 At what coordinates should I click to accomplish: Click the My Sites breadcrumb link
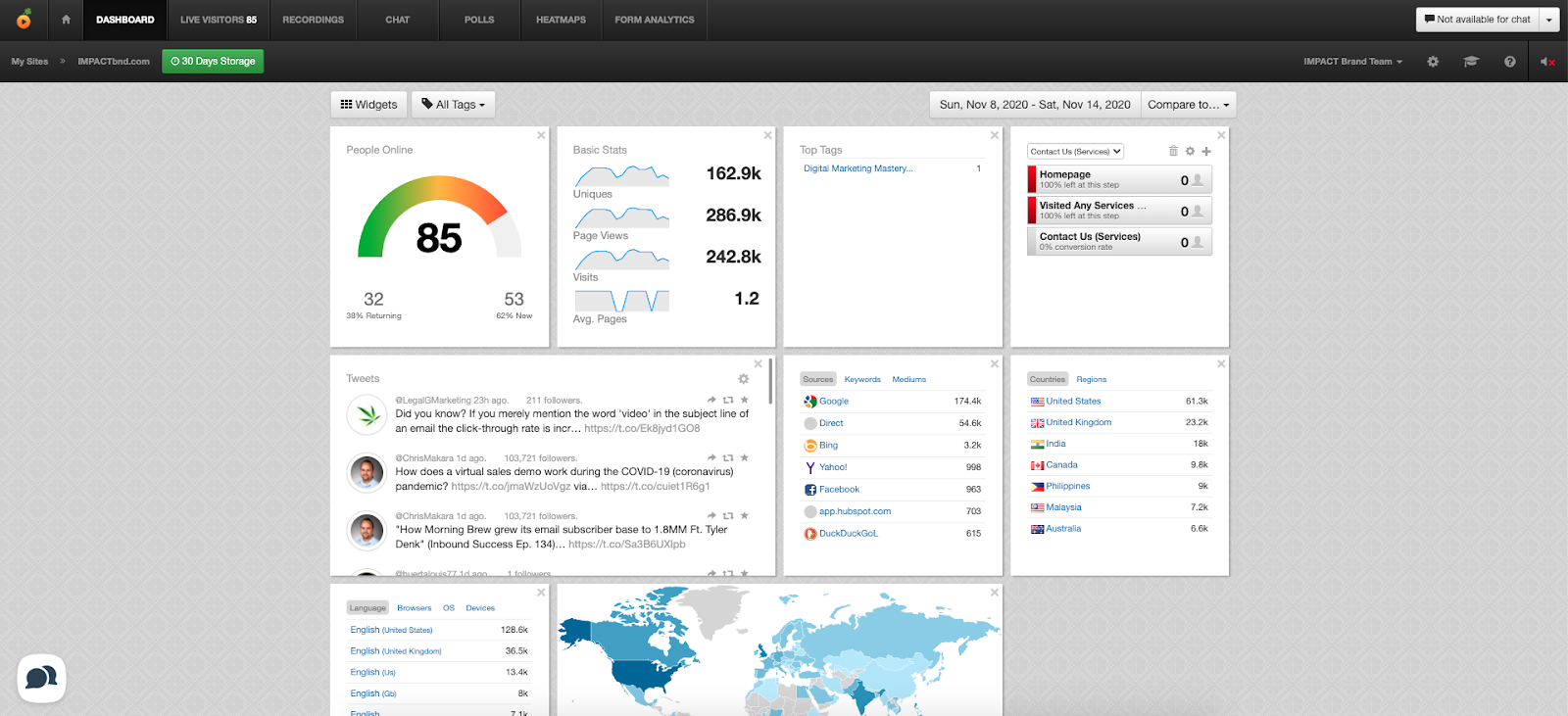(x=29, y=62)
